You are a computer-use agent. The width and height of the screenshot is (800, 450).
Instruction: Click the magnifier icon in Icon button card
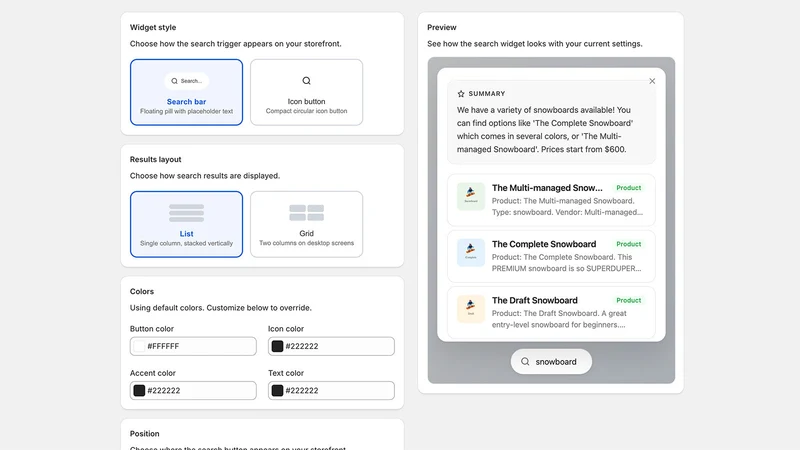click(x=306, y=81)
